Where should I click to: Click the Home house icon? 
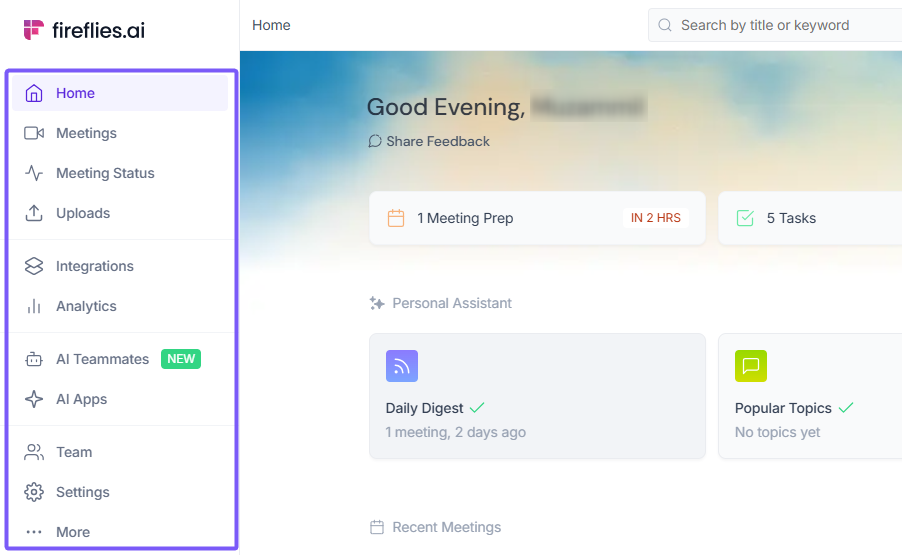click(x=34, y=93)
